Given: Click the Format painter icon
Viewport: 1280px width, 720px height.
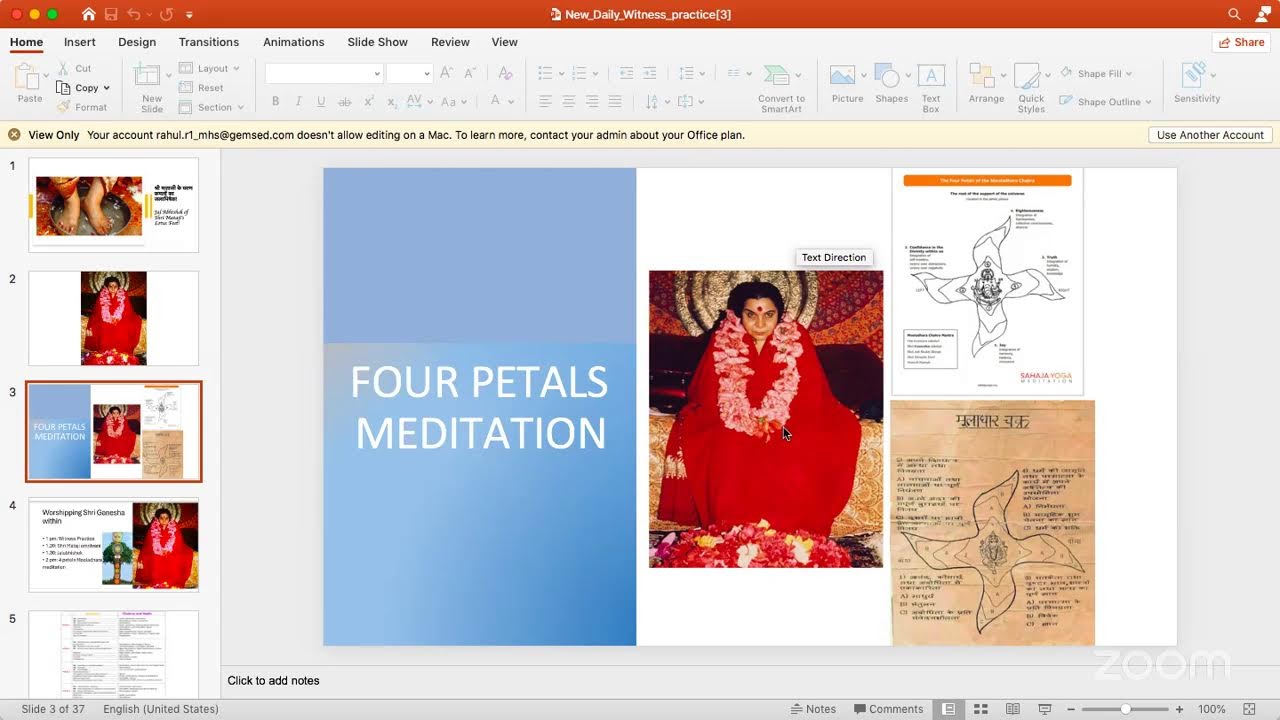Looking at the screenshot, I should point(64,107).
